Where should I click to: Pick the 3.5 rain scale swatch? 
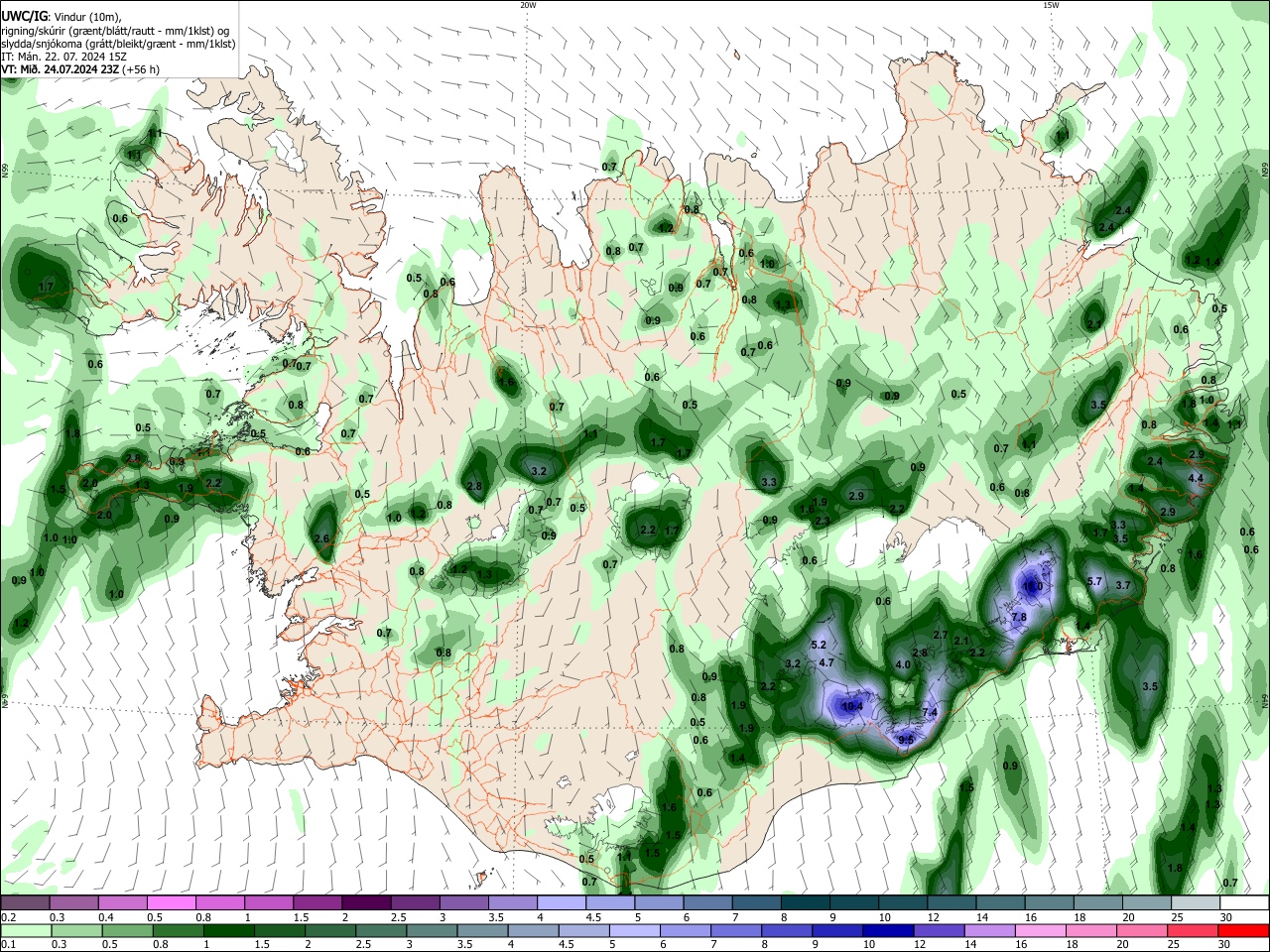tap(480, 930)
